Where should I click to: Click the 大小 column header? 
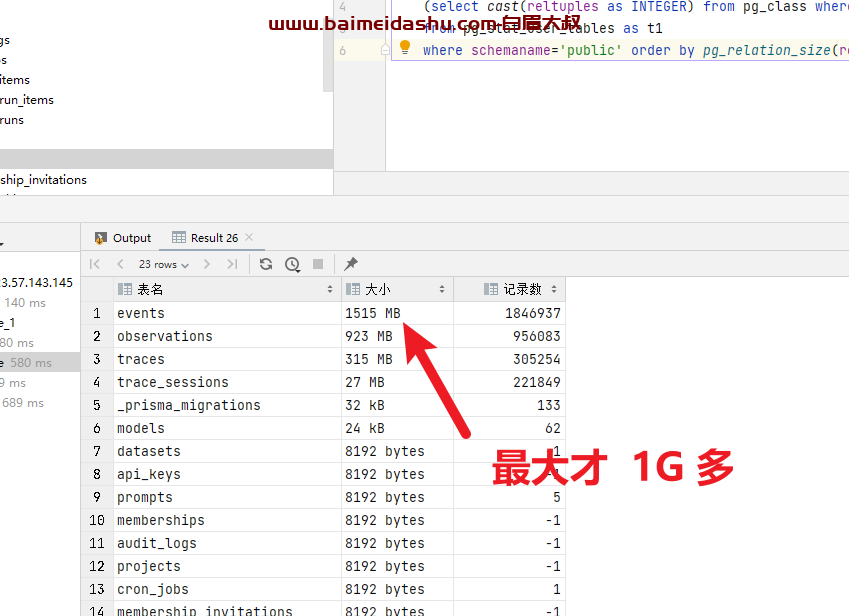397,290
